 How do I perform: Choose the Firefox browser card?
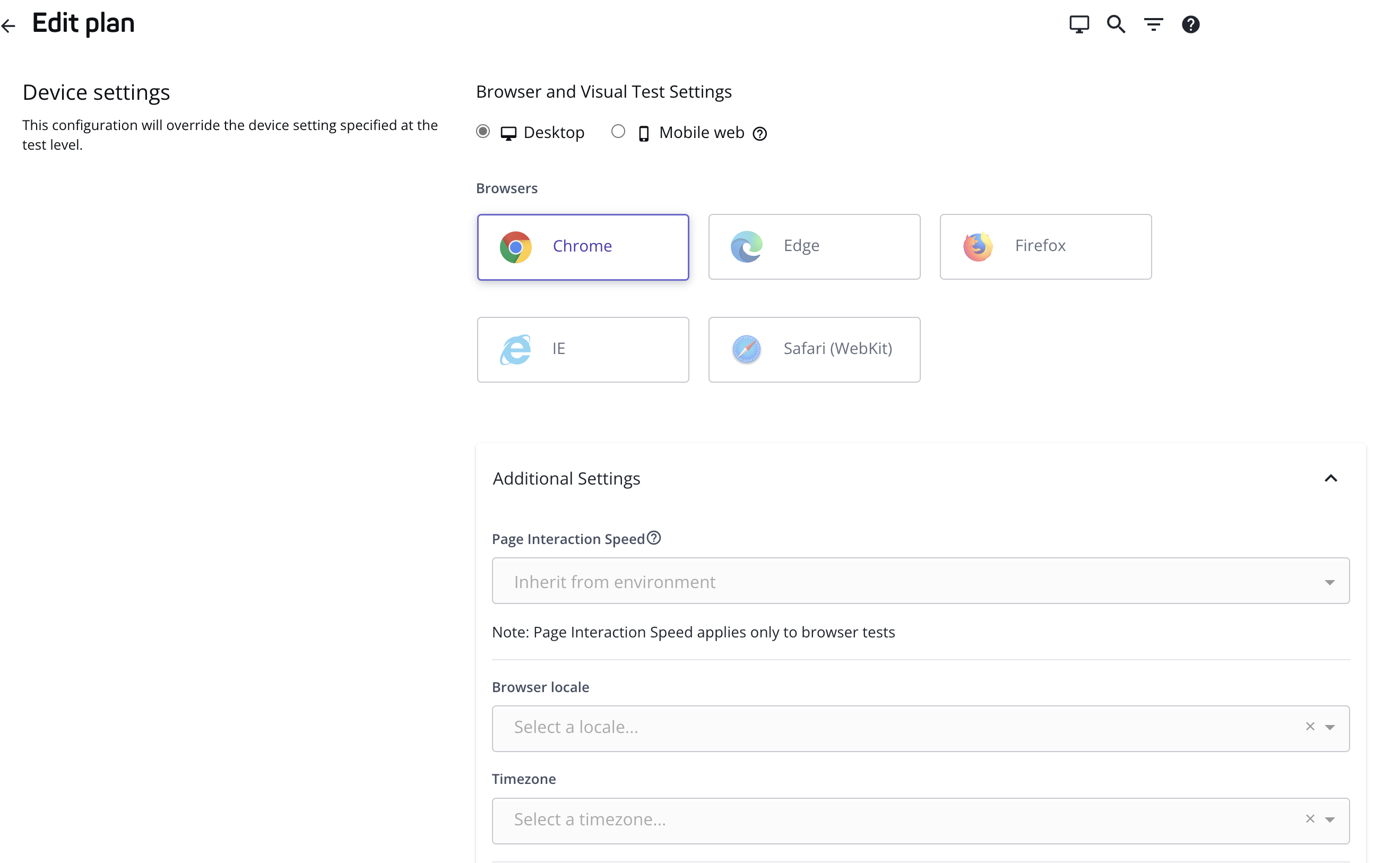(x=1045, y=247)
